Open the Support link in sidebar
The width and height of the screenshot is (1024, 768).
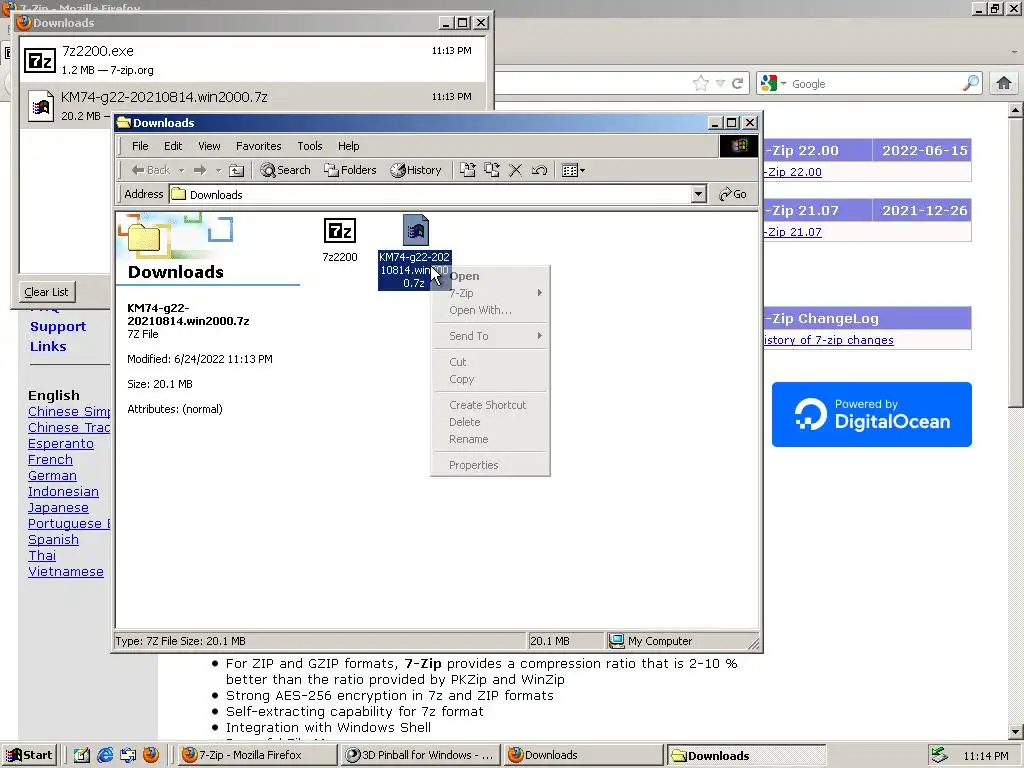[57, 327]
